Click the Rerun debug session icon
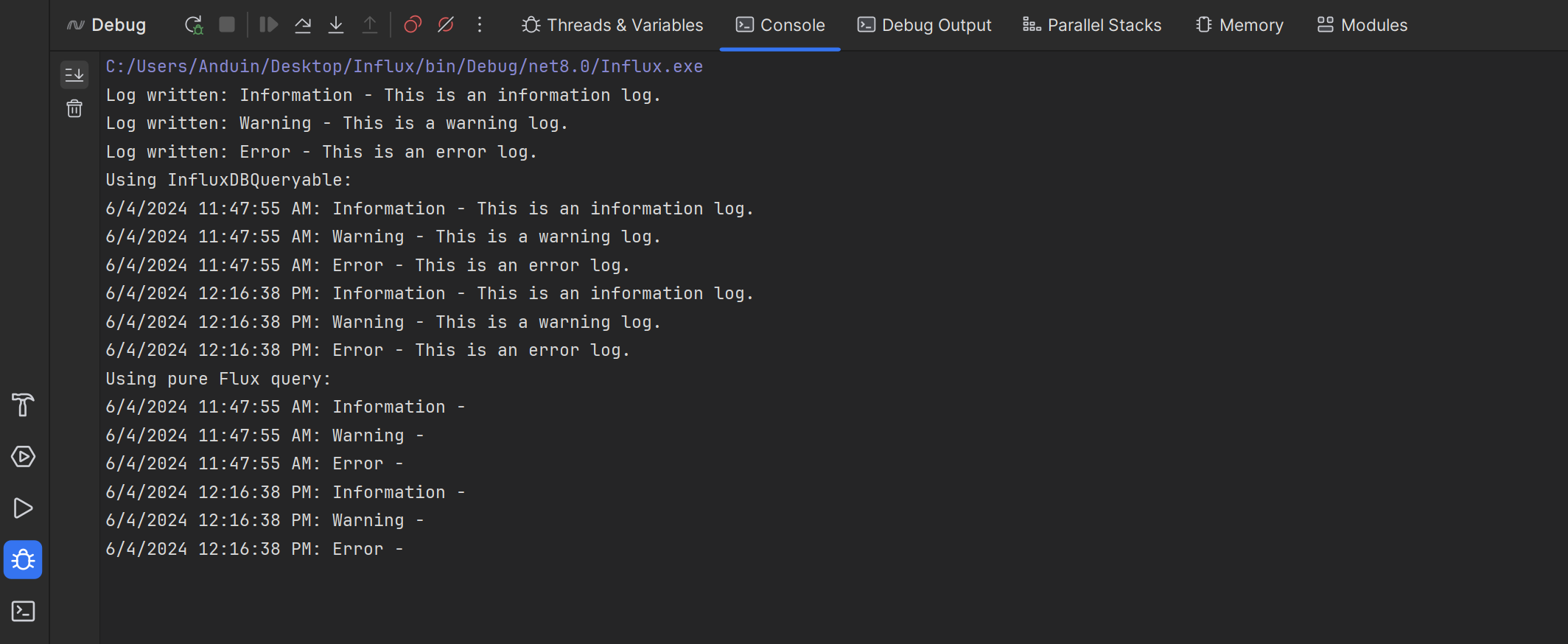 pos(193,25)
